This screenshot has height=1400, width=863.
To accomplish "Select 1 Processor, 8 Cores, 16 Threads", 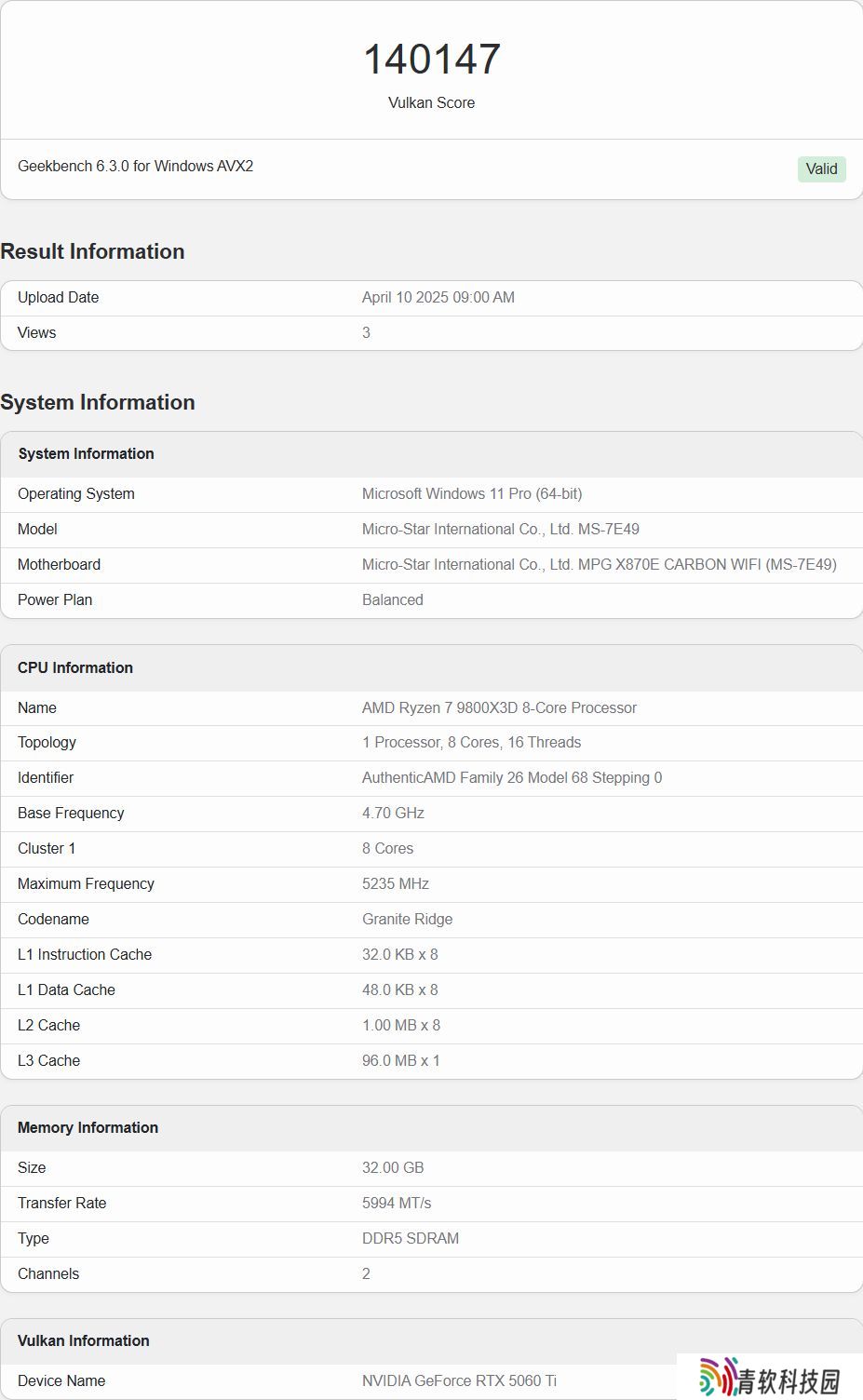I will click(x=471, y=743).
